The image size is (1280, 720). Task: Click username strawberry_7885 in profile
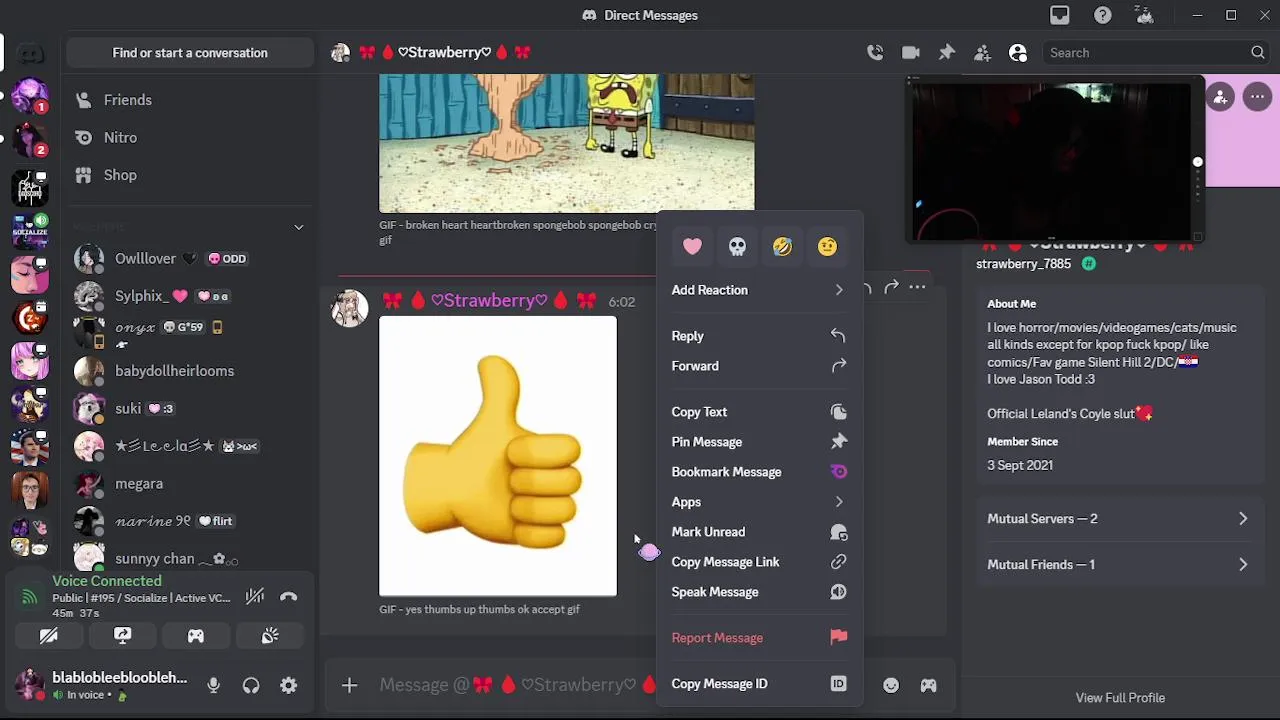(1023, 264)
